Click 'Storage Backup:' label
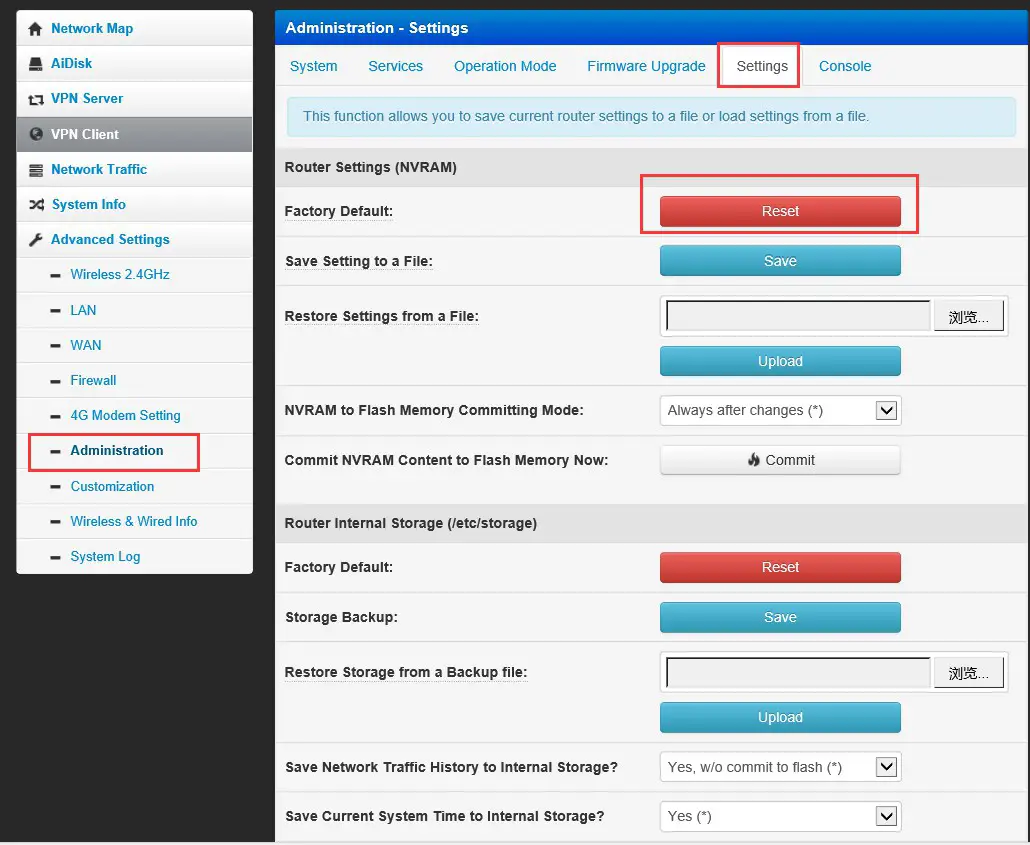1030x845 pixels. (x=342, y=618)
